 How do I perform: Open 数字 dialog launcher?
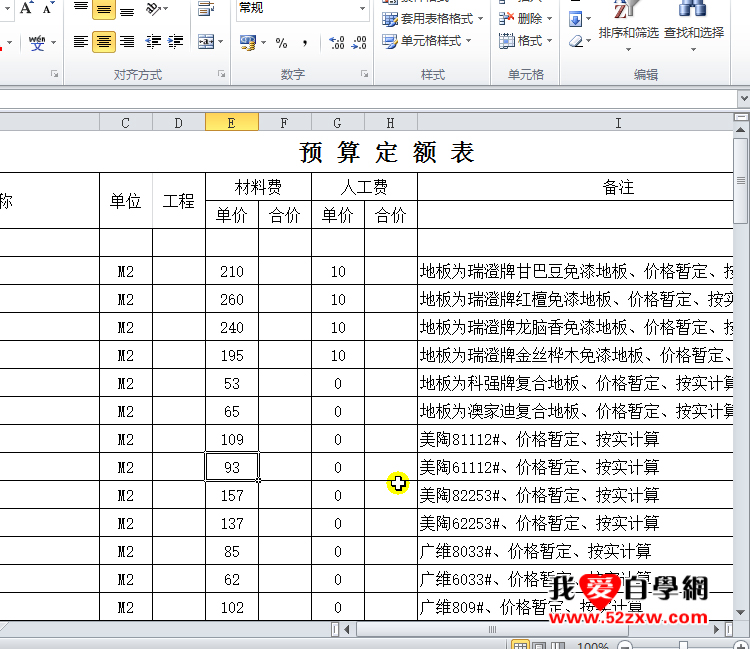[365, 74]
